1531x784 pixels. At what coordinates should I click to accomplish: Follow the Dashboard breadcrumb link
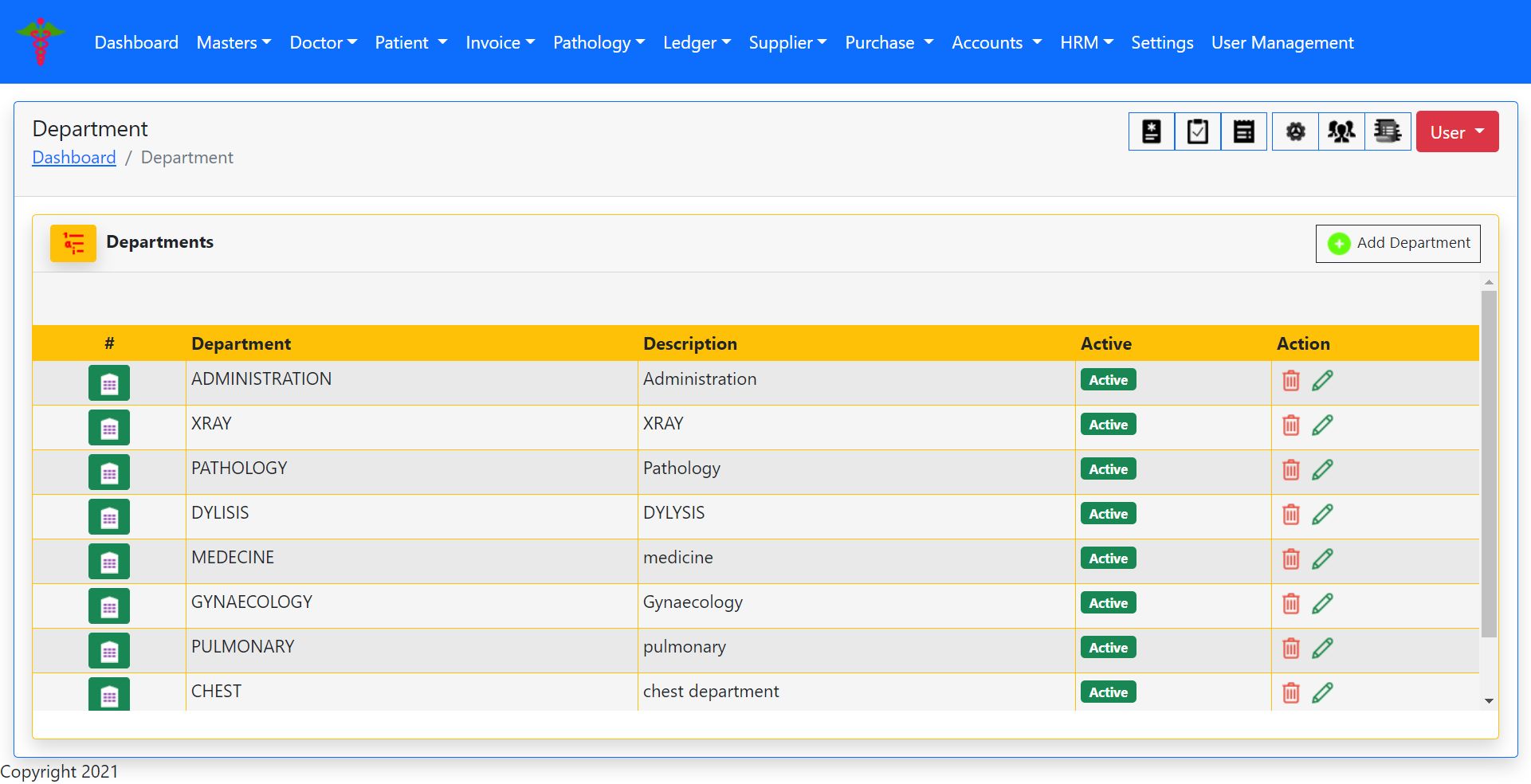pos(74,158)
